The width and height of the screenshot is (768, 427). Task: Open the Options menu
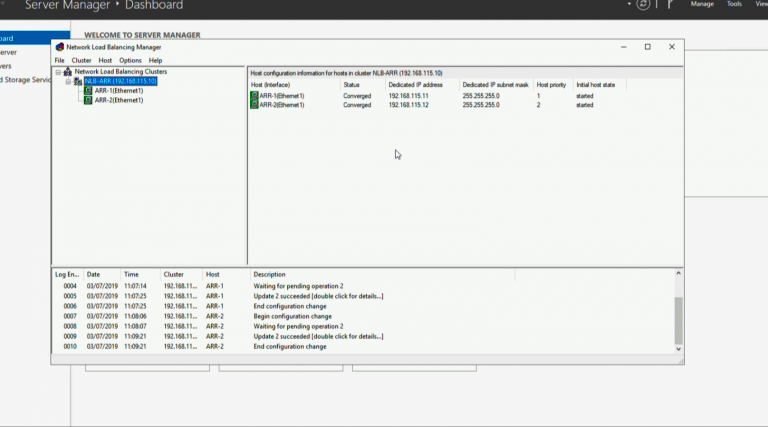click(130, 61)
